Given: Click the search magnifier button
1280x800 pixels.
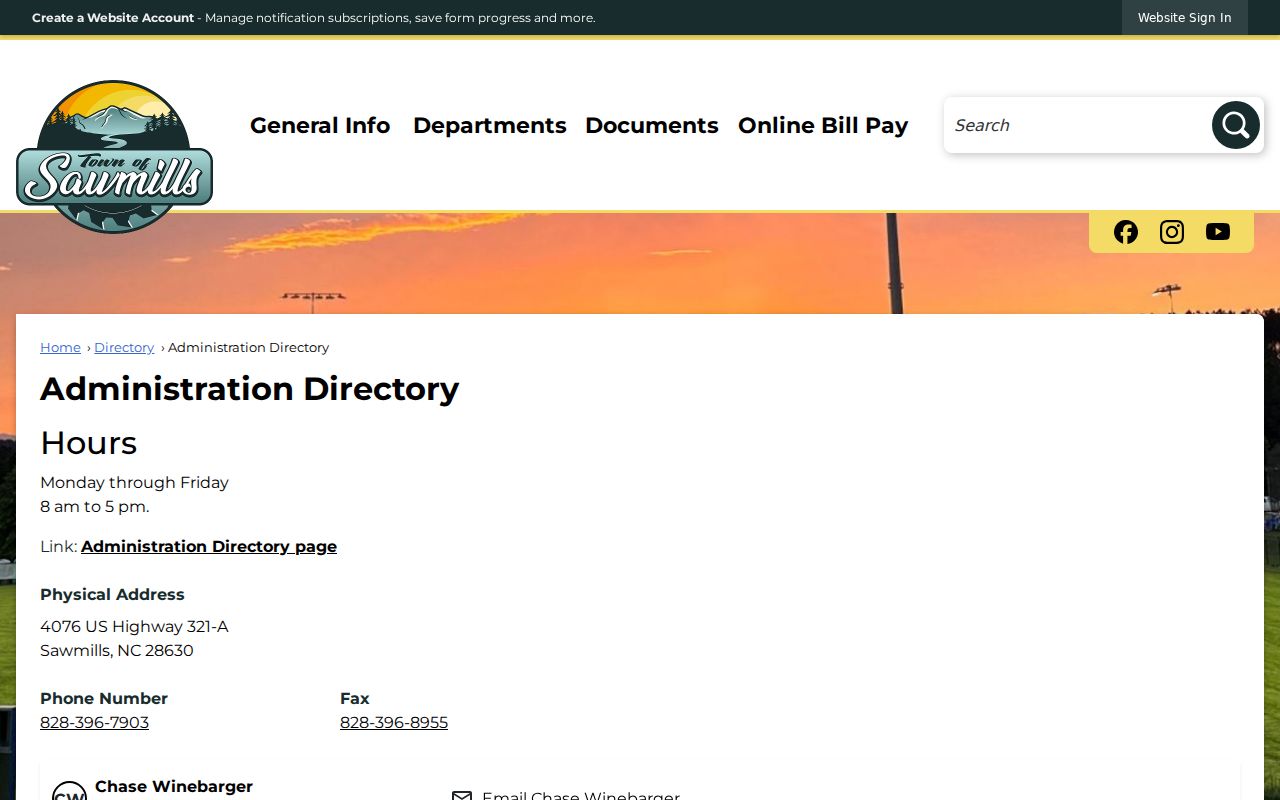Looking at the screenshot, I should 1235,125.
